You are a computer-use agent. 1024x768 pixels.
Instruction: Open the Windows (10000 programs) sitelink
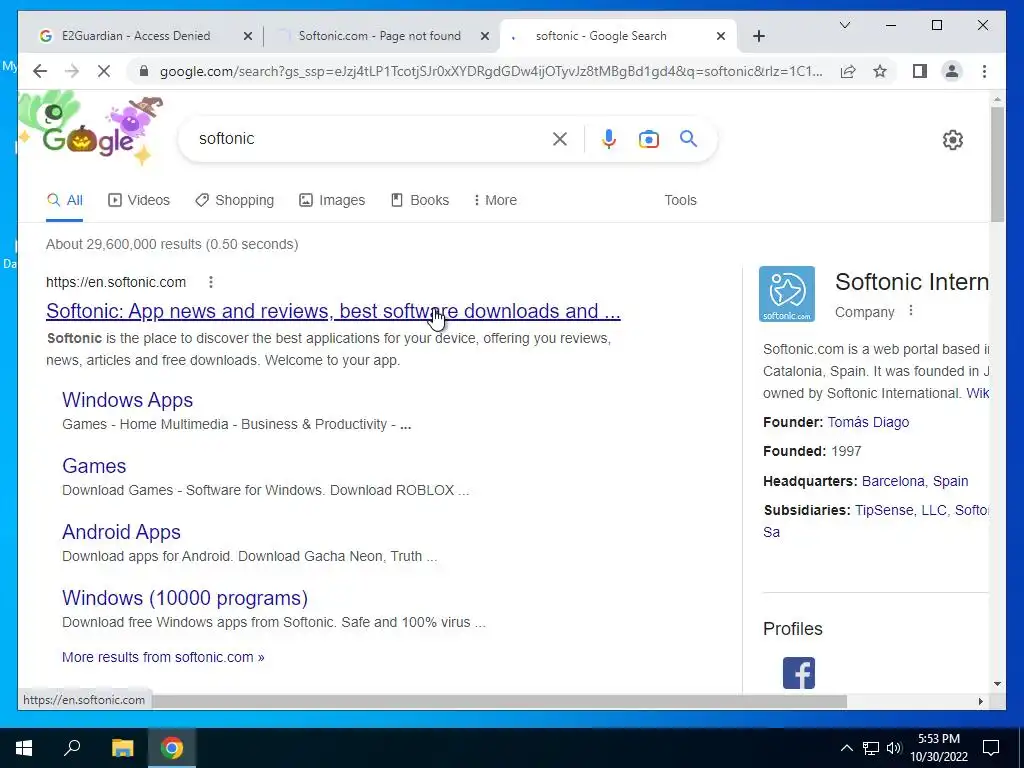point(185,598)
